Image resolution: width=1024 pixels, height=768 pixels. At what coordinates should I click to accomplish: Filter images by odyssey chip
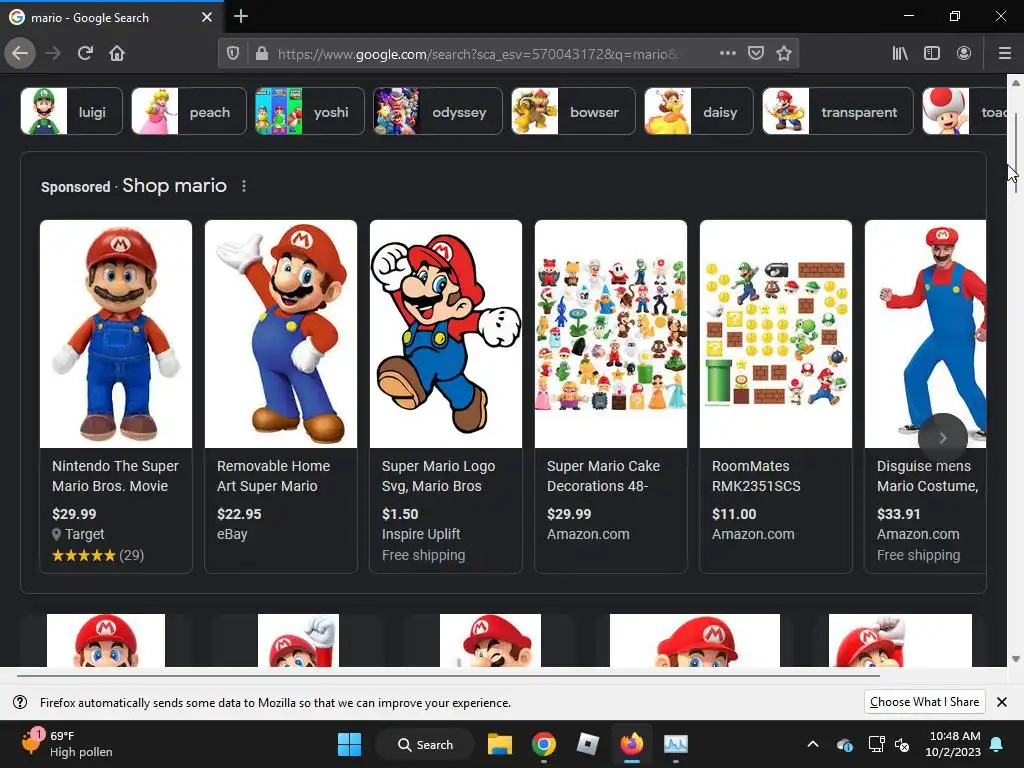(438, 112)
